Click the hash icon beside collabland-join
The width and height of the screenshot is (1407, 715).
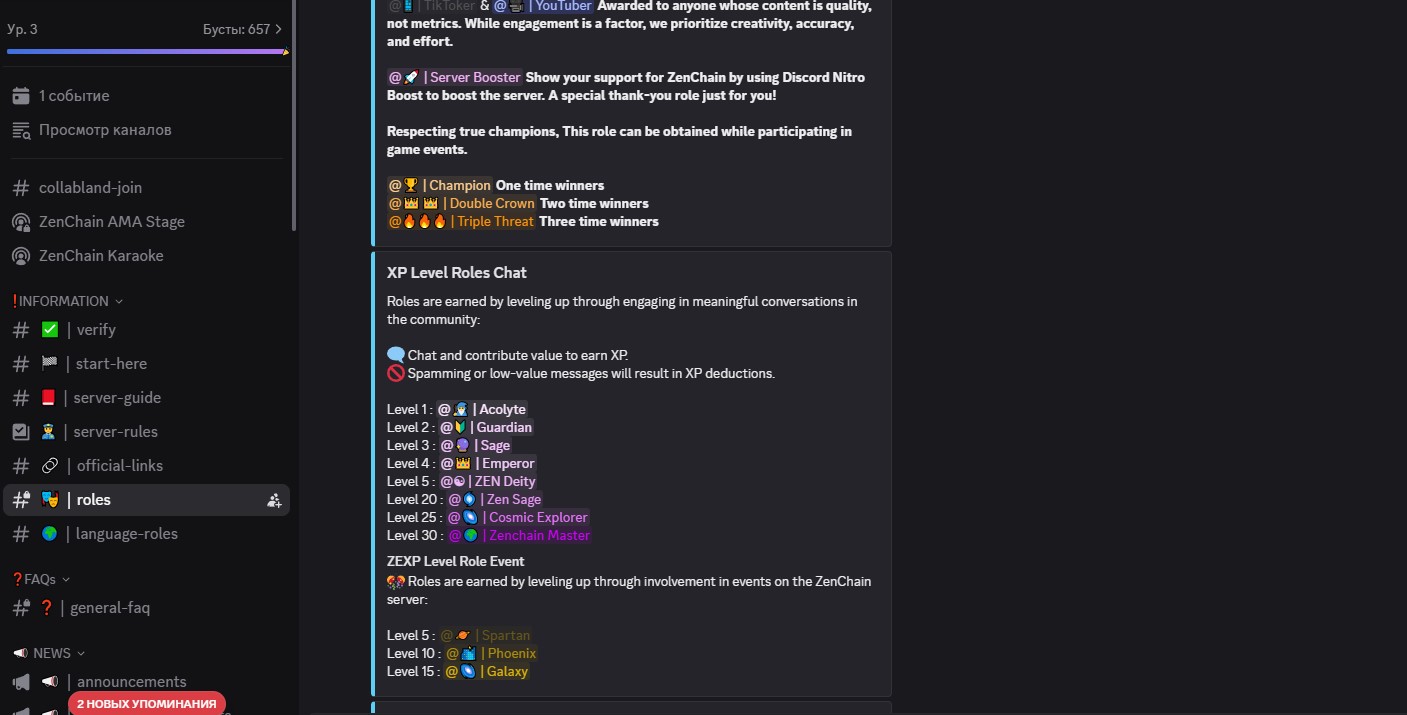[21, 188]
